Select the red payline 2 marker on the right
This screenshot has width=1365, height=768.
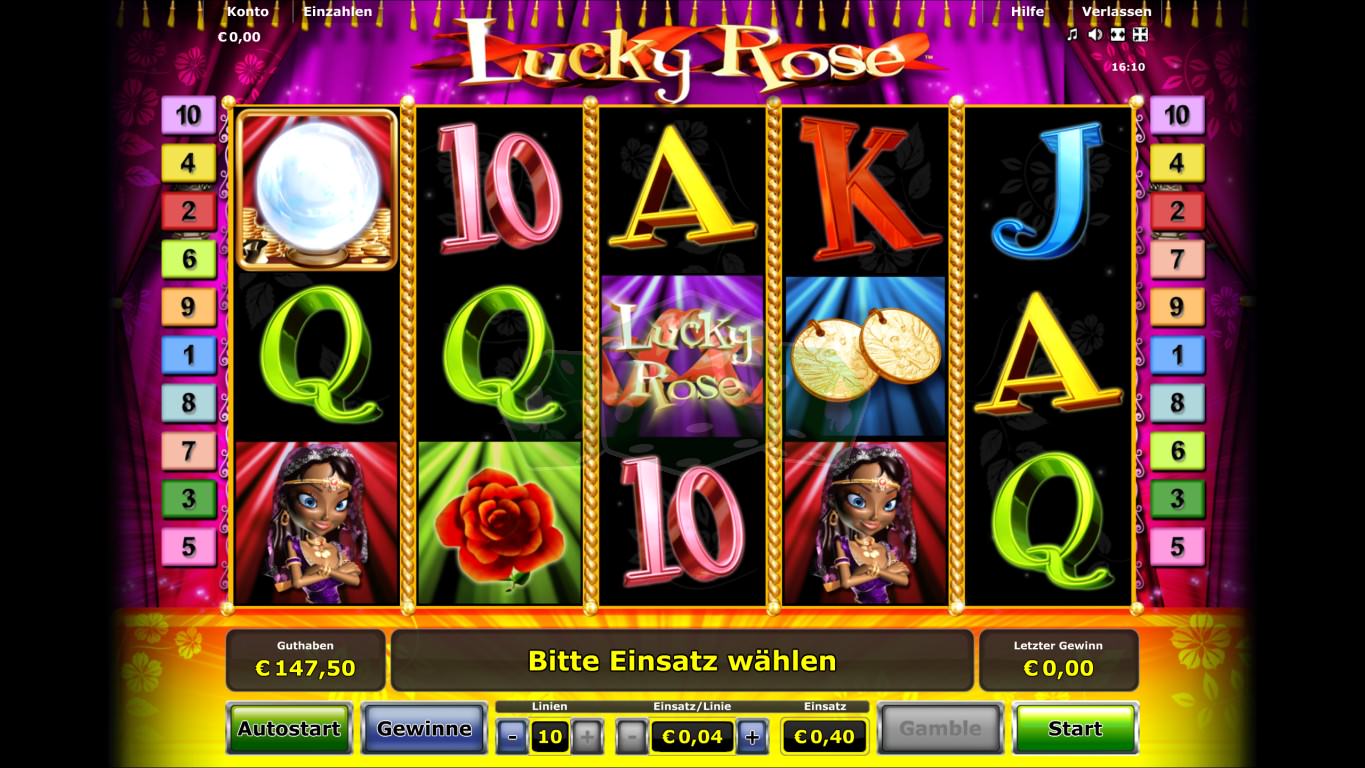click(x=1177, y=211)
